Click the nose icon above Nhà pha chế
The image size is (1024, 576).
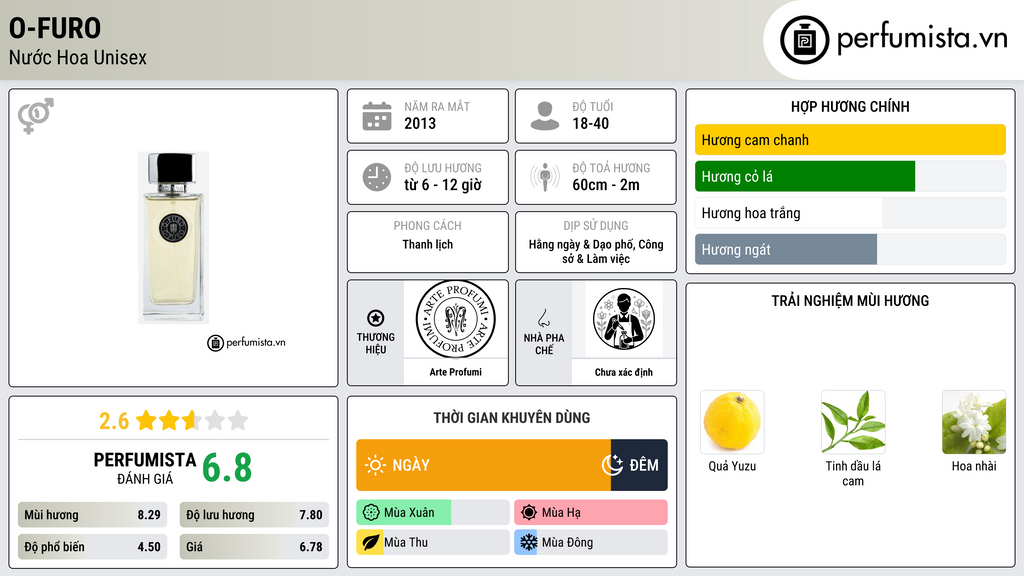[543, 318]
